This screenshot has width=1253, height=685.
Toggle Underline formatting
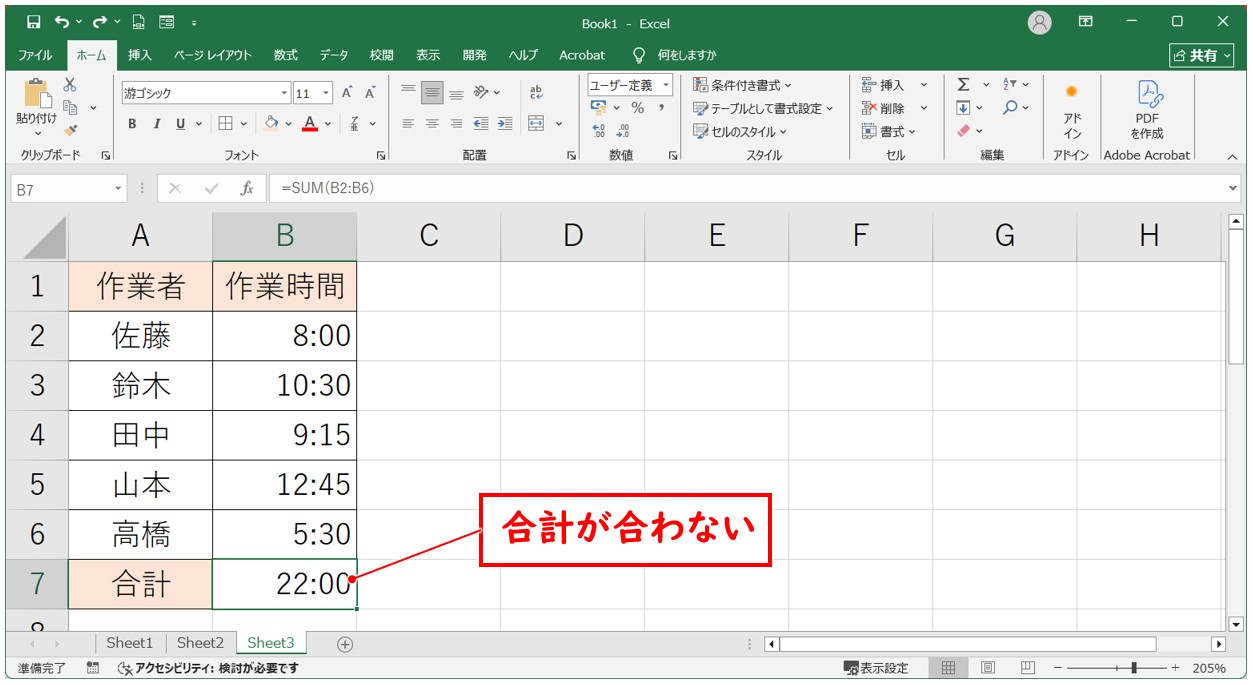pos(181,124)
